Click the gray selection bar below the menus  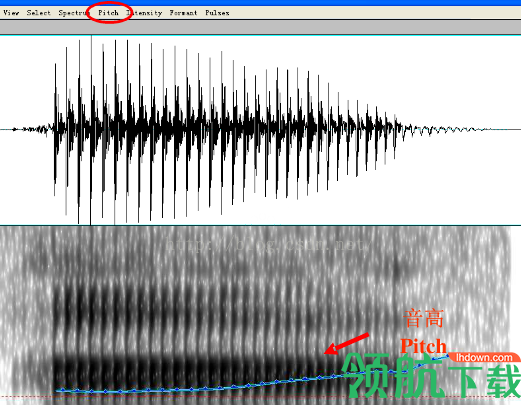pyautogui.click(x=260, y=27)
